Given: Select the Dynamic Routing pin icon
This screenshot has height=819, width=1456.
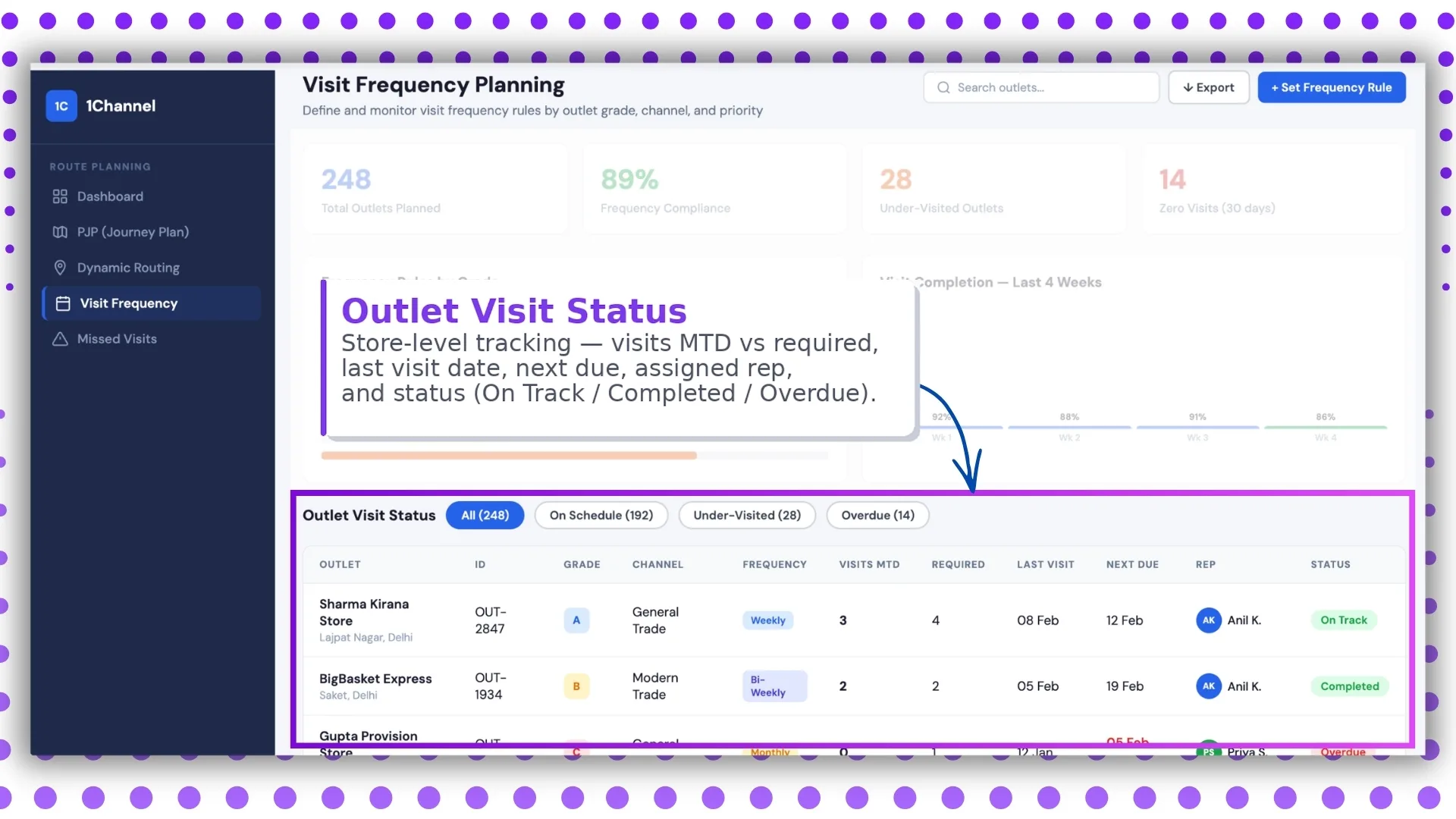Looking at the screenshot, I should 60,268.
